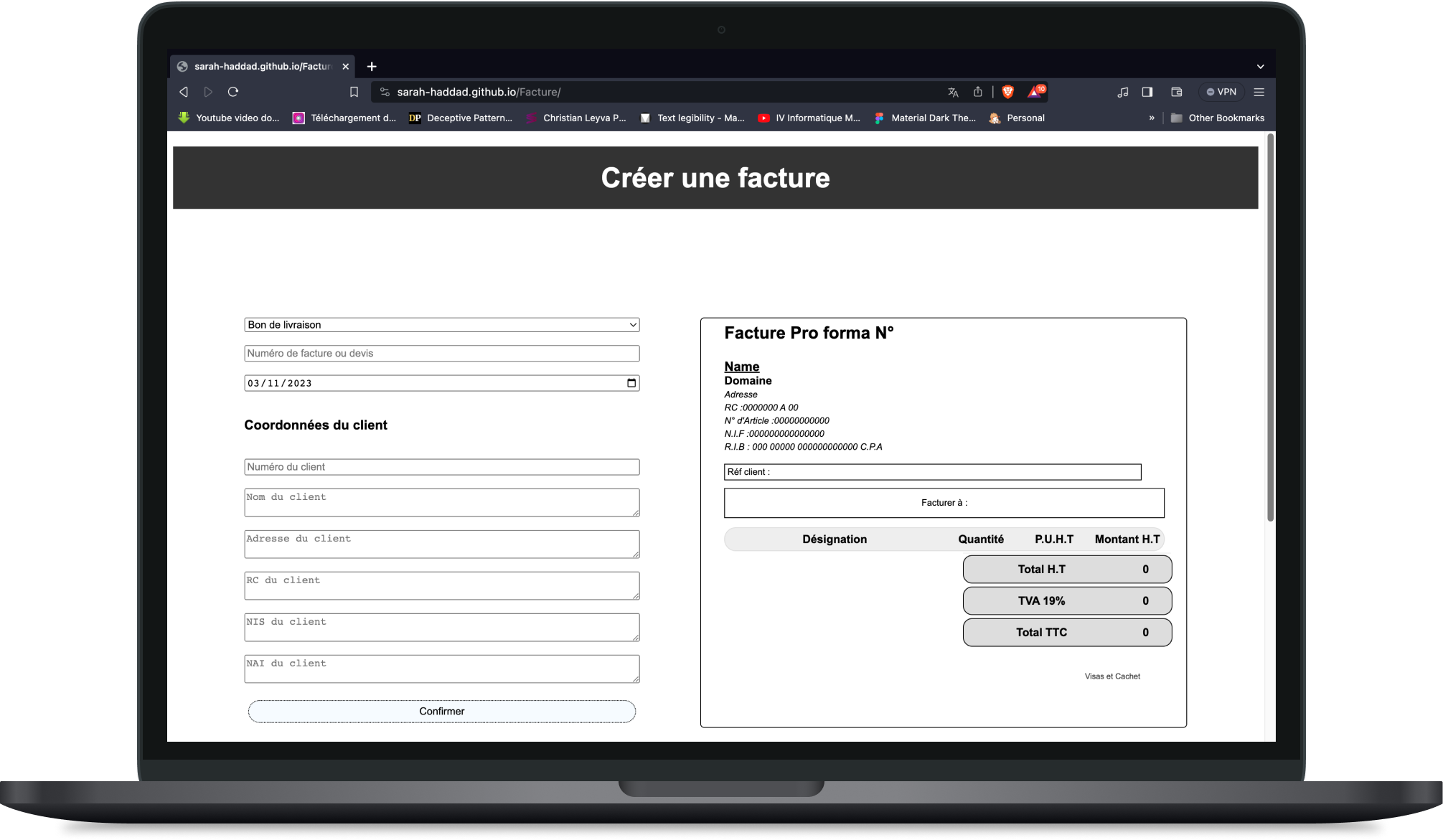Click the 'Total TTC' box

(1068, 633)
